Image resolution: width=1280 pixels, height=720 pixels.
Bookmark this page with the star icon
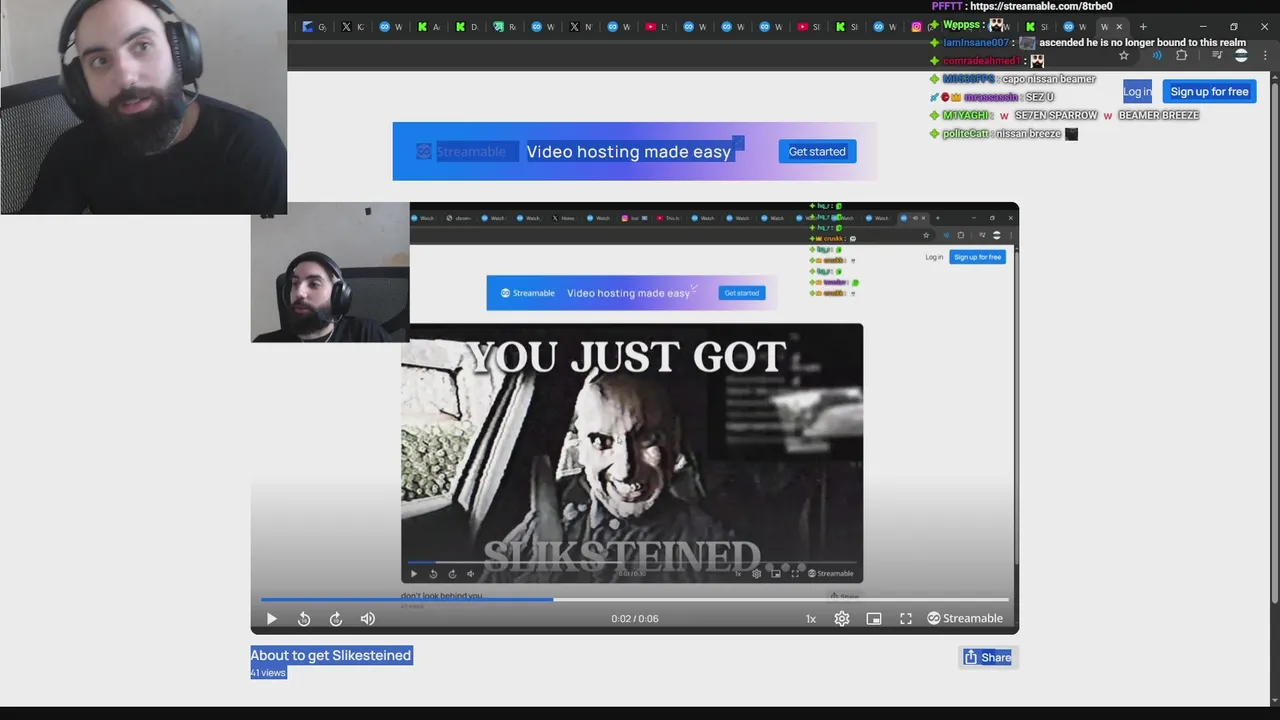click(1124, 55)
